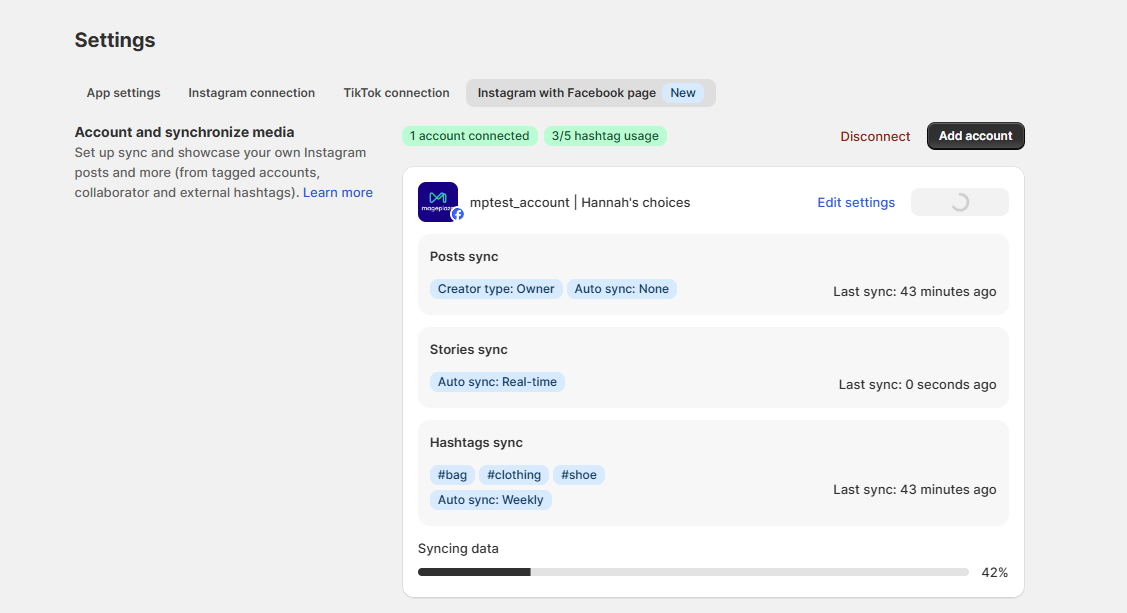The width and height of the screenshot is (1127, 613).
Task: Click the #shoe hashtag tag
Action: pos(579,475)
